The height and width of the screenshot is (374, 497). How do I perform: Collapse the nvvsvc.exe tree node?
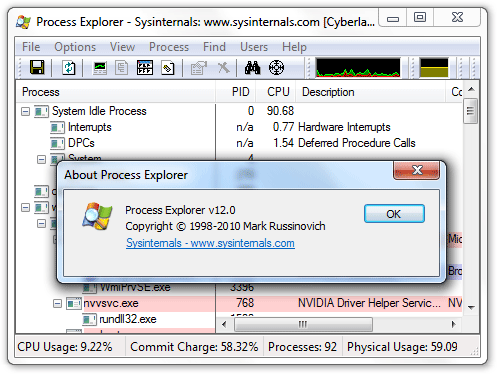(x=57, y=303)
